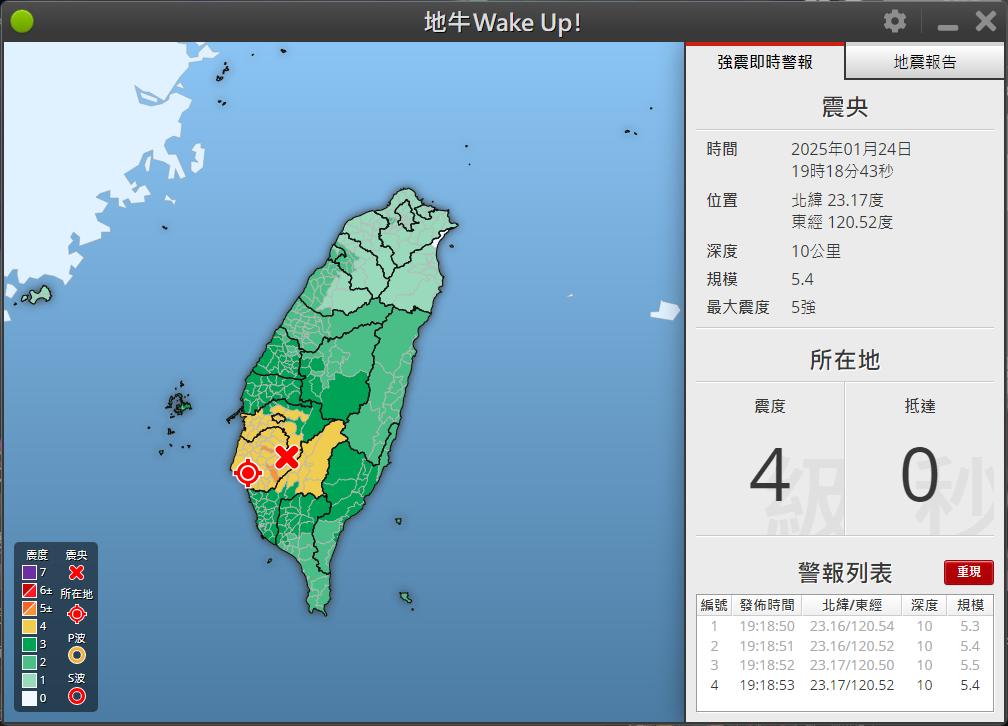Click the 震央 section heading
Image resolution: width=1008 pixels, height=726 pixels.
coord(845,107)
